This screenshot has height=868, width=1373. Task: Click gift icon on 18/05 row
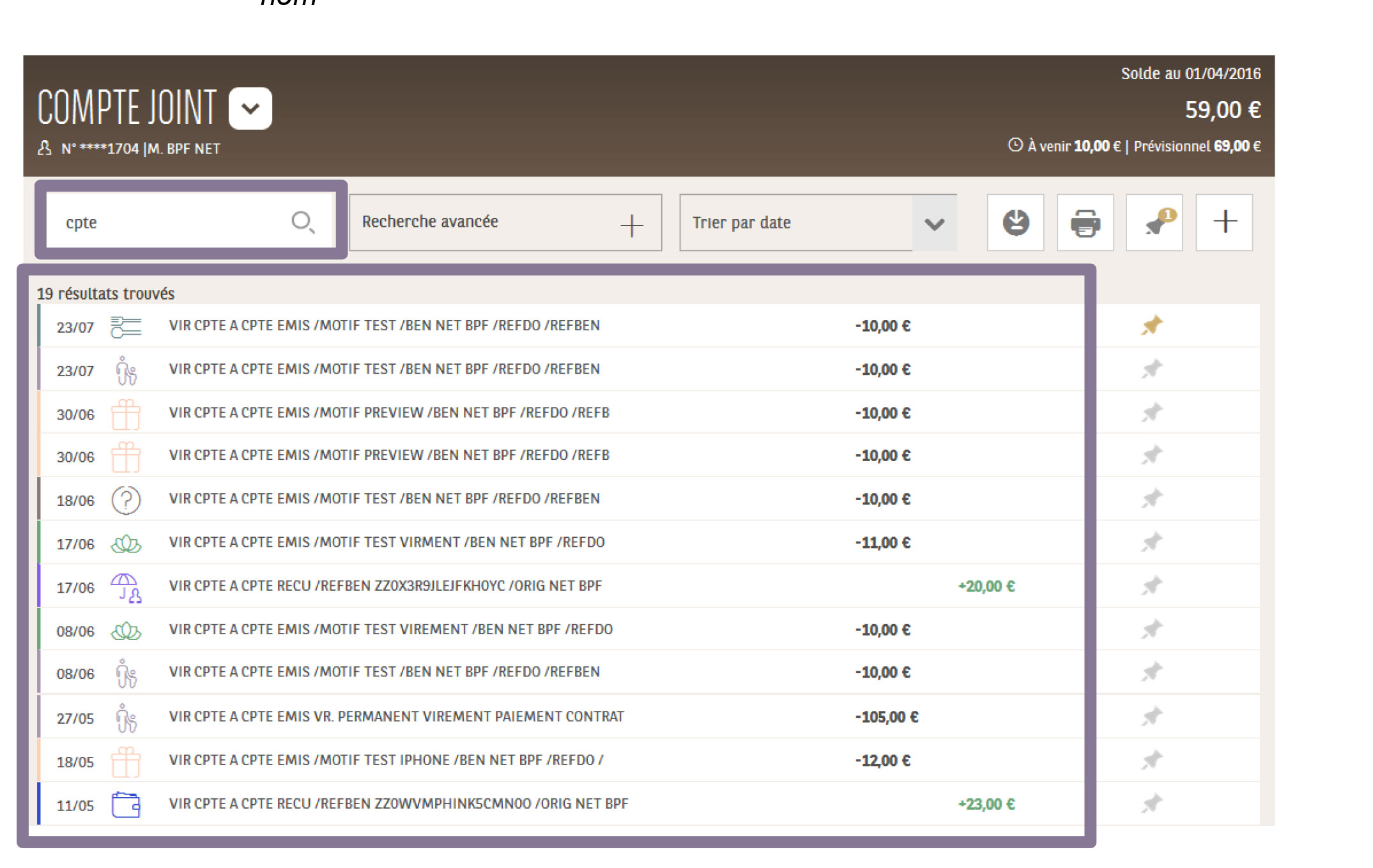[x=126, y=761]
